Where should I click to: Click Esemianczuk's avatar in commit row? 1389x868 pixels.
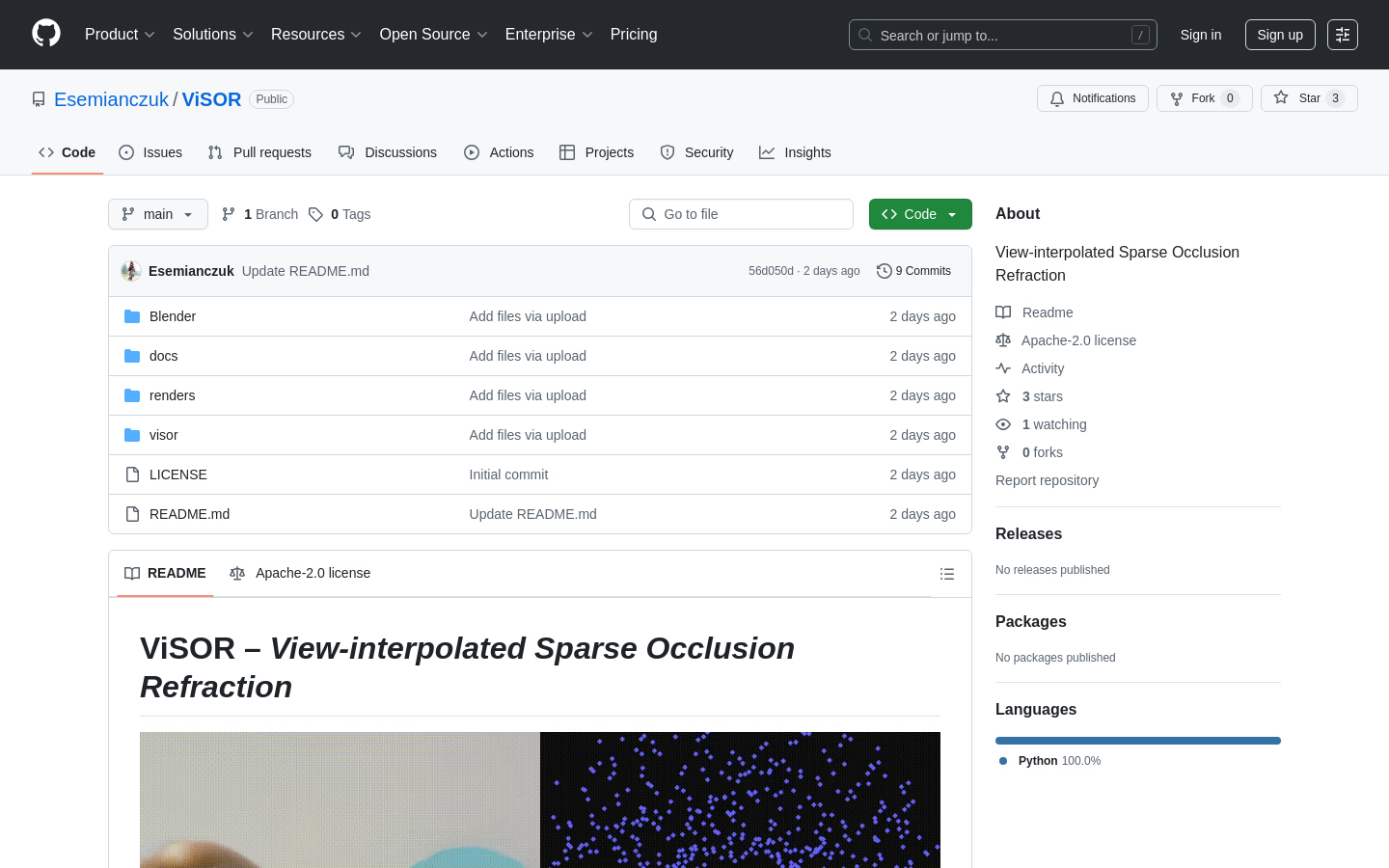coord(131,271)
